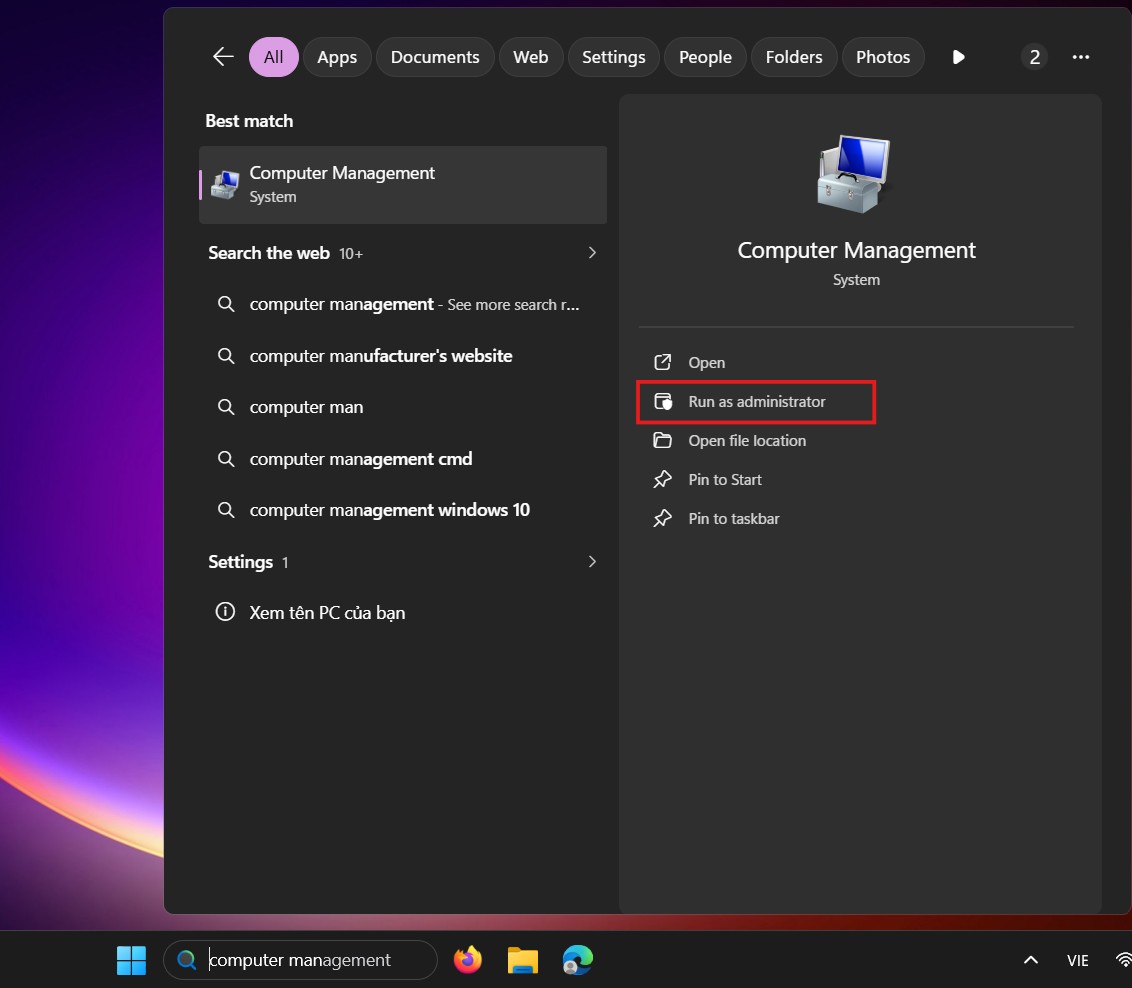Select the Documents filter tab
Viewport: 1132px width, 988px height.
click(x=435, y=57)
